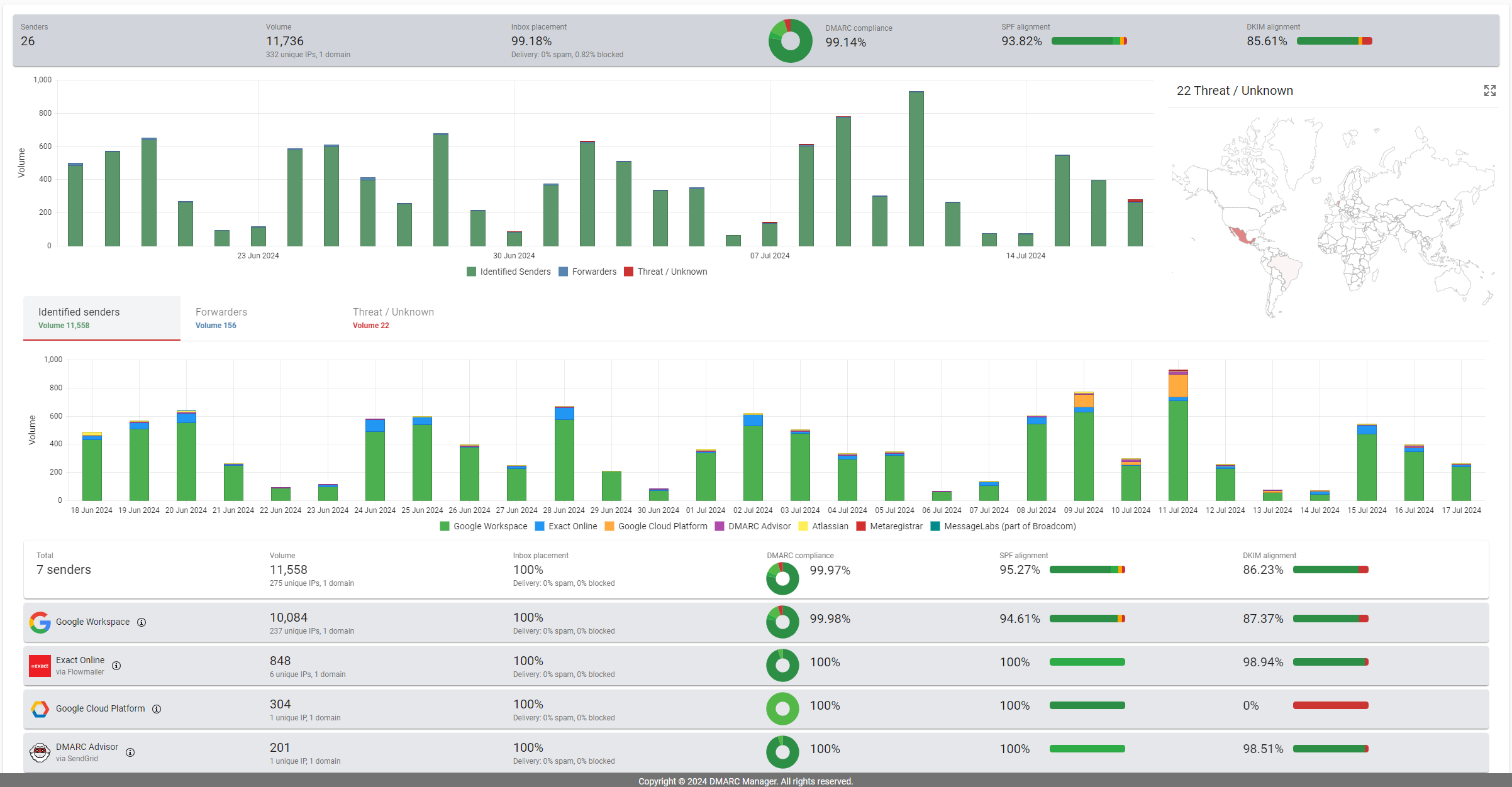Image resolution: width=1512 pixels, height=787 pixels.
Task: Click the Exact Online logo
Action: [40, 666]
